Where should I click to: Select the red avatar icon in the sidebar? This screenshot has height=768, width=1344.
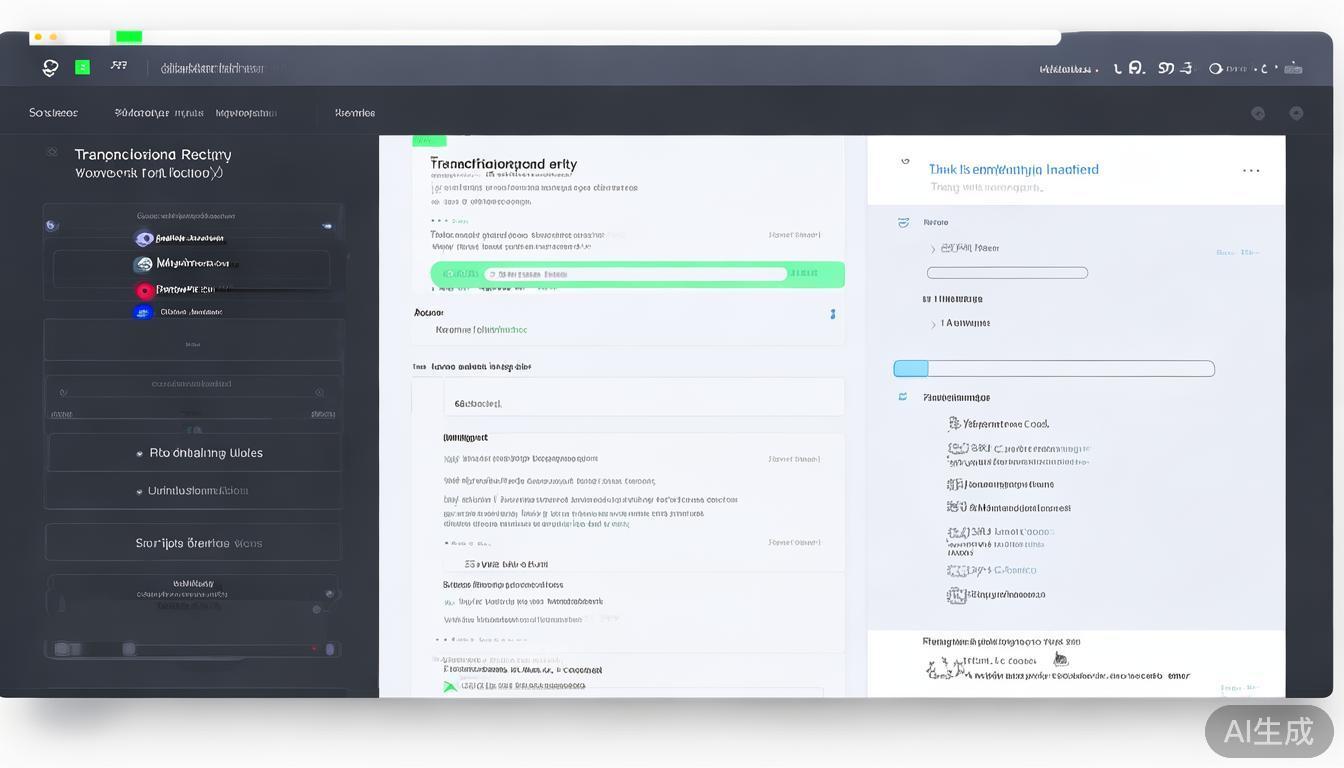(x=145, y=290)
